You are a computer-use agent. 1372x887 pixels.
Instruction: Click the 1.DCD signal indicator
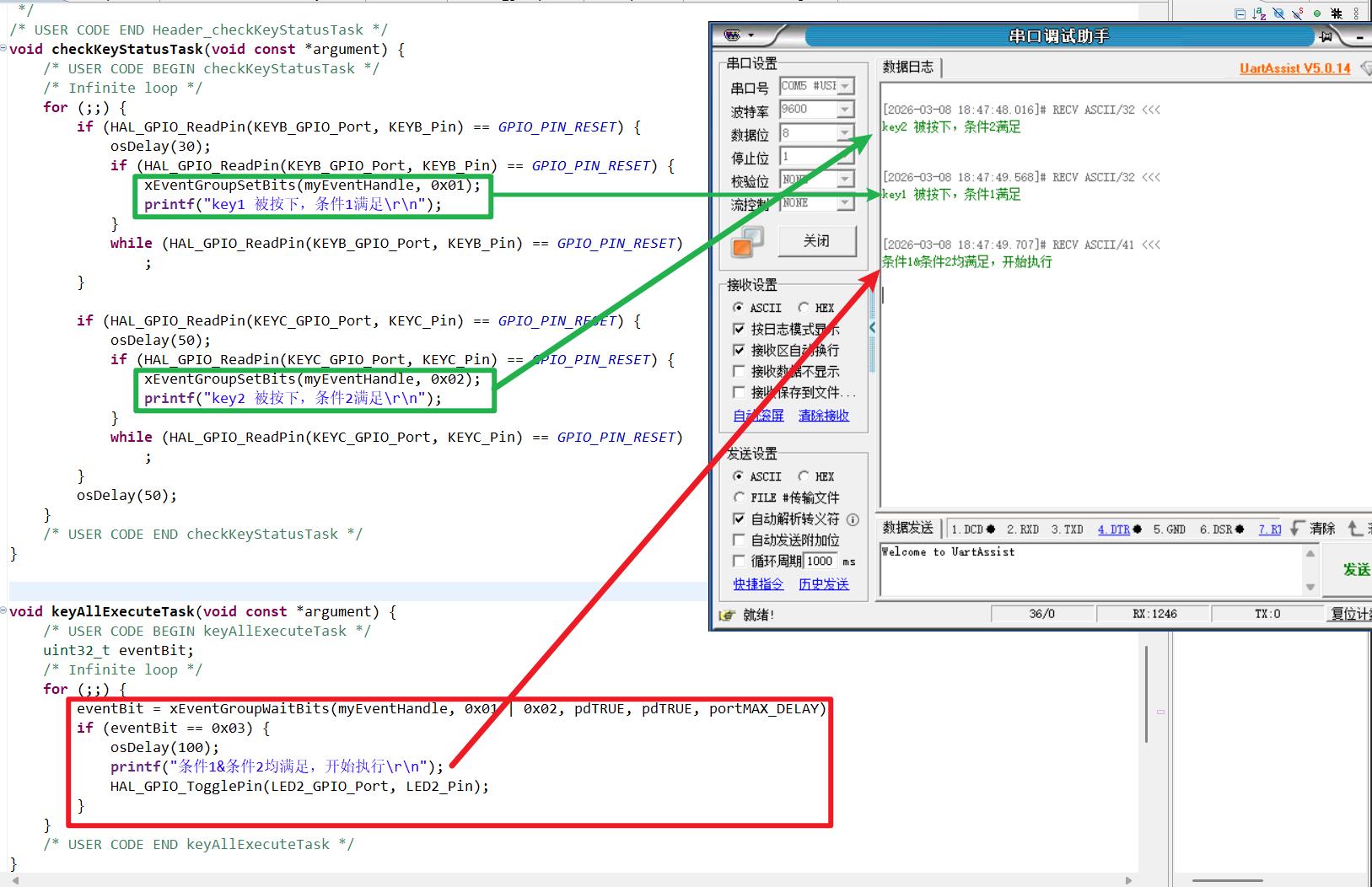973,530
